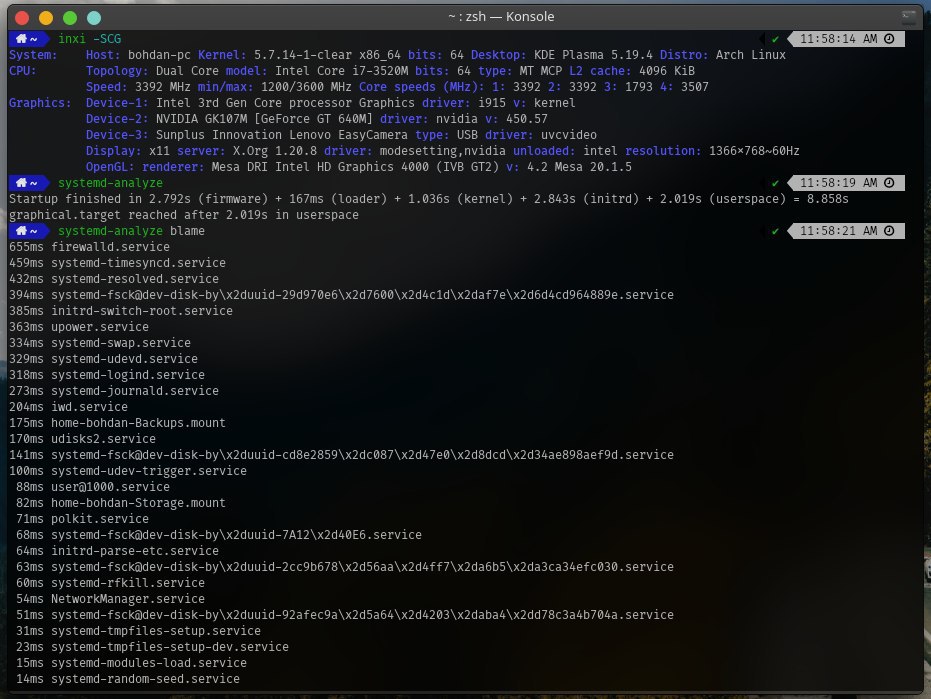Click the 'systemd-udev-trigger.service' line
Image resolution: width=931 pixels, height=699 pixels.
point(128,471)
